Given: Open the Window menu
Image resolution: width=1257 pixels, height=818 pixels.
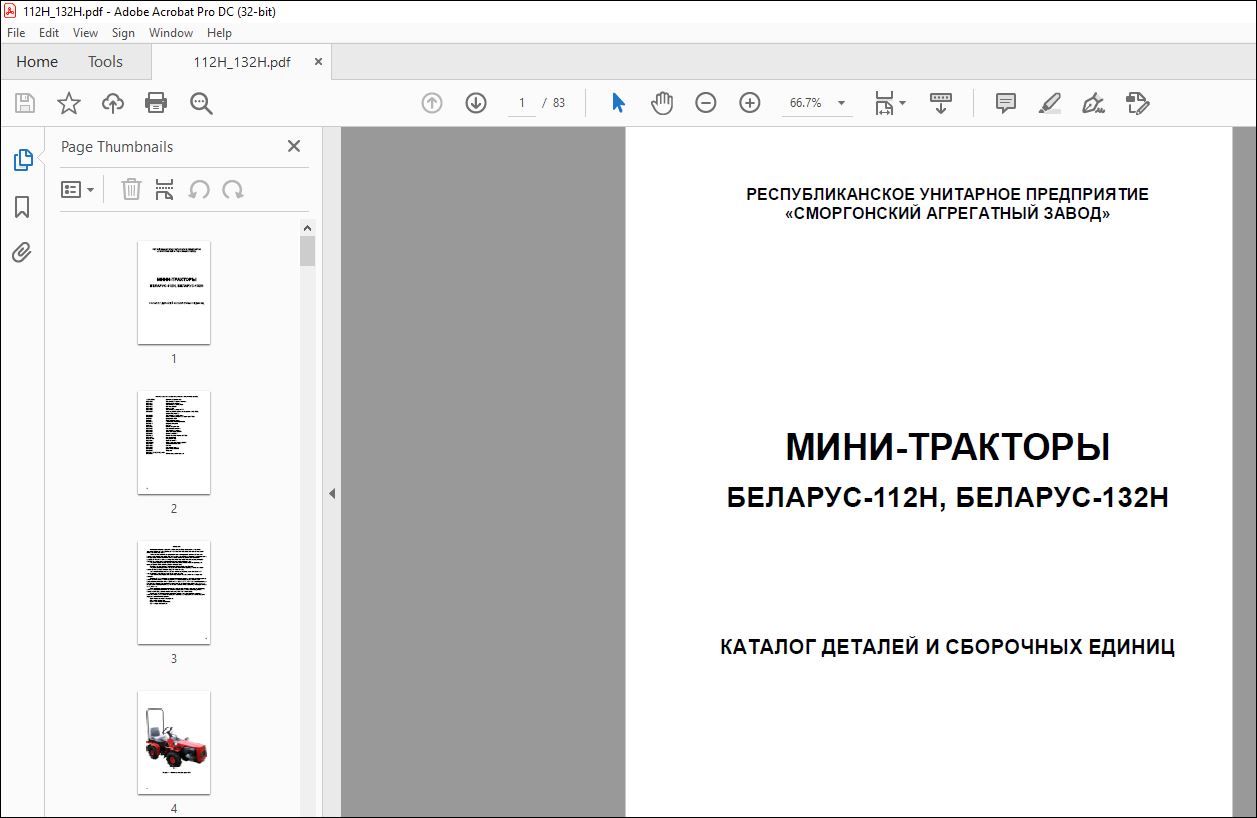Looking at the screenshot, I should point(171,33).
